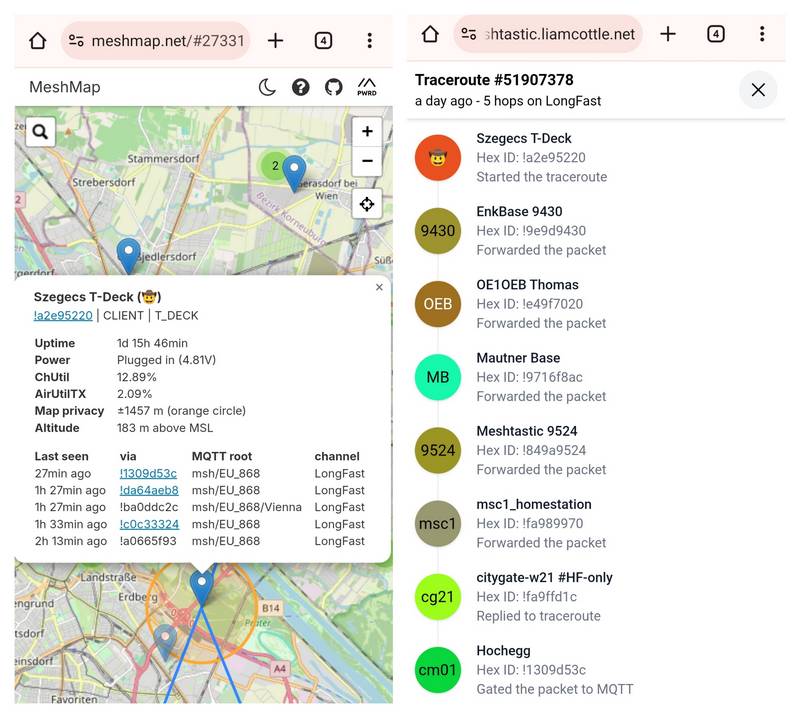
Task: Open the right browser's three-dot menu
Action: tap(762, 34)
